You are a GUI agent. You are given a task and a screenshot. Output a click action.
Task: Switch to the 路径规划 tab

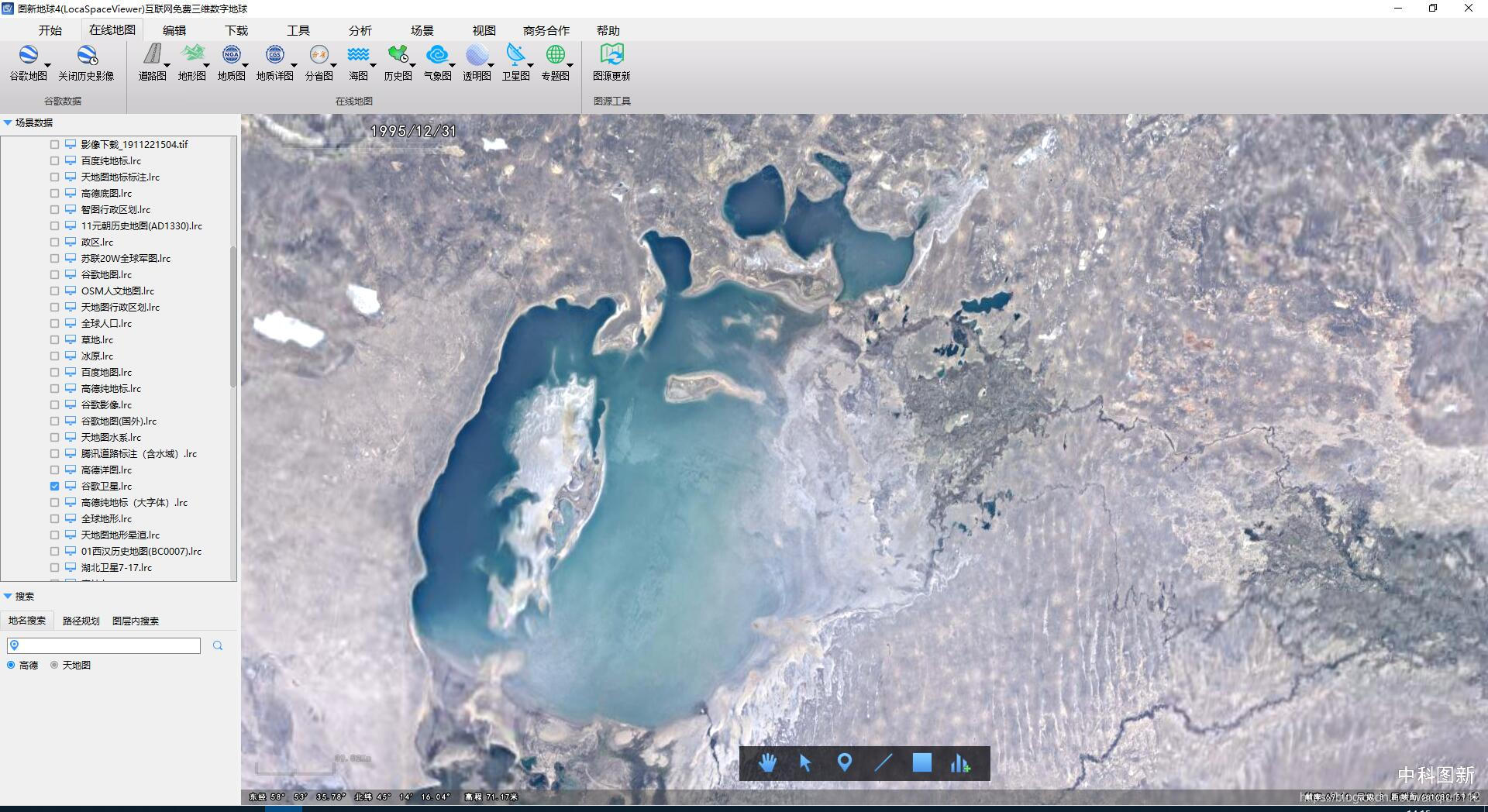click(x=81, y=621)
